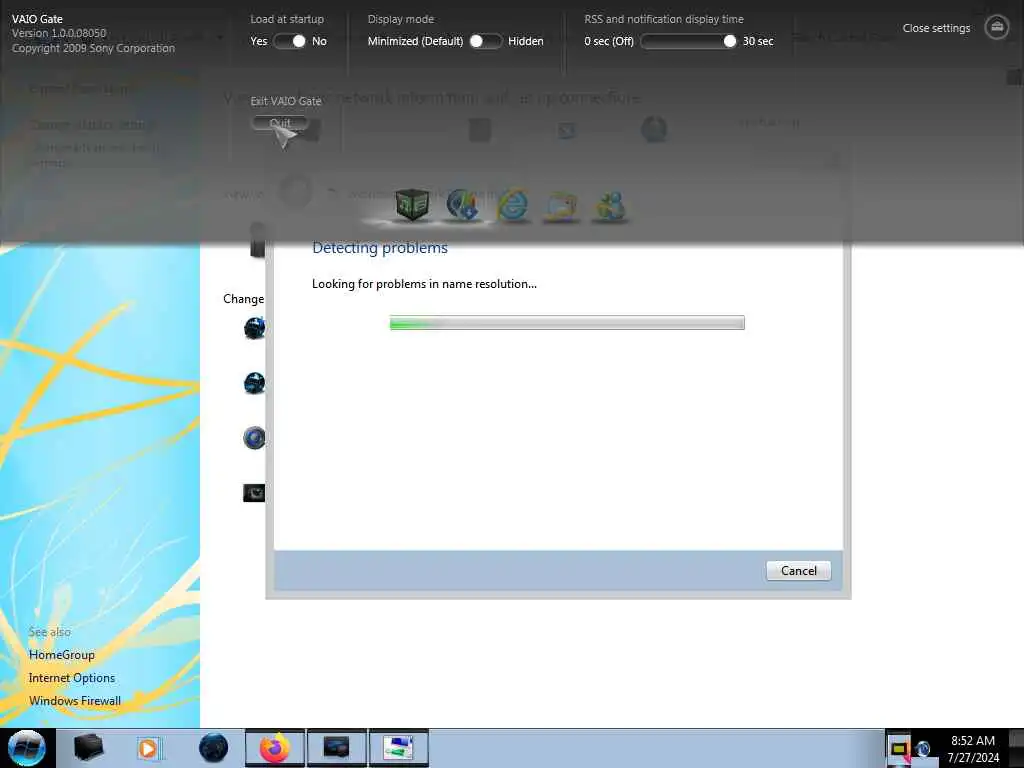Viewport: 1024px width, 768px height.
Task: Click the Show desktop strip beside the clock
Action: [x=1016, y=748]
